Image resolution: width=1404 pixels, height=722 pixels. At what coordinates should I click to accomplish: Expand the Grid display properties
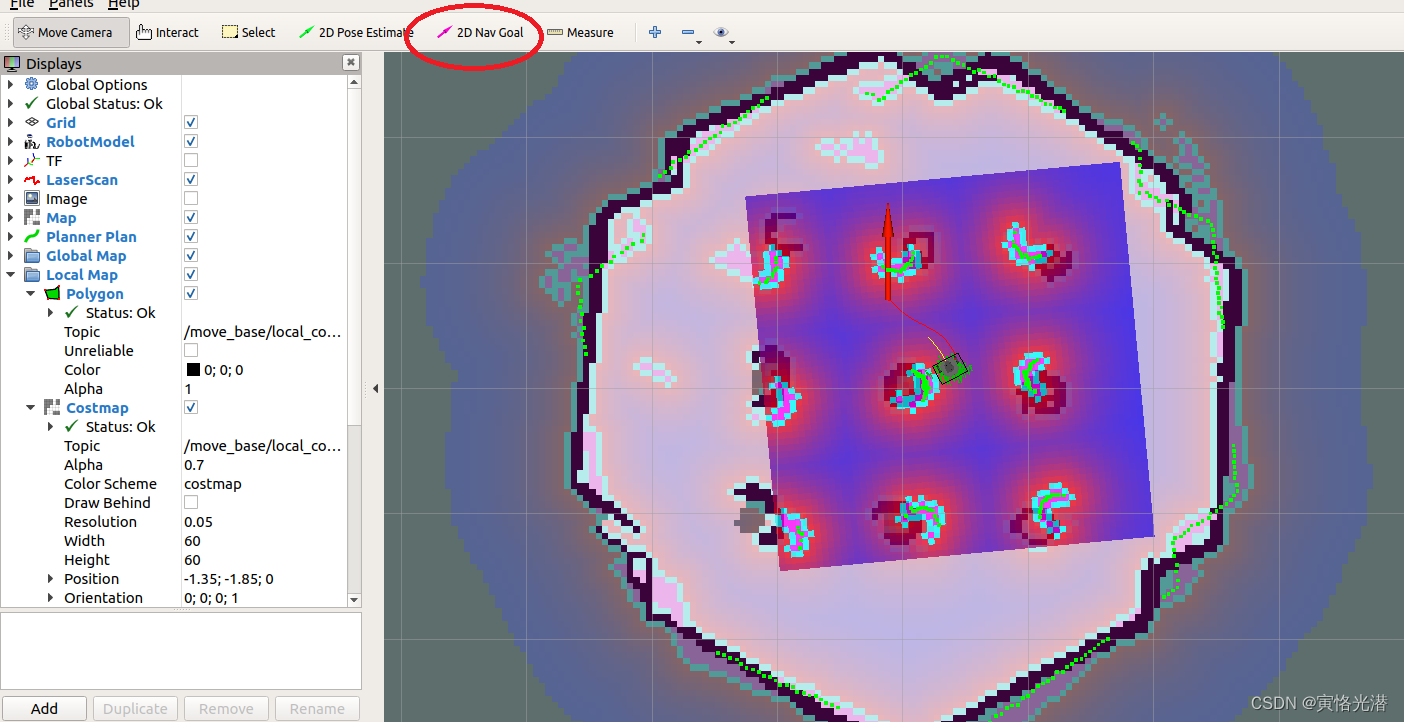click(11, 123)
